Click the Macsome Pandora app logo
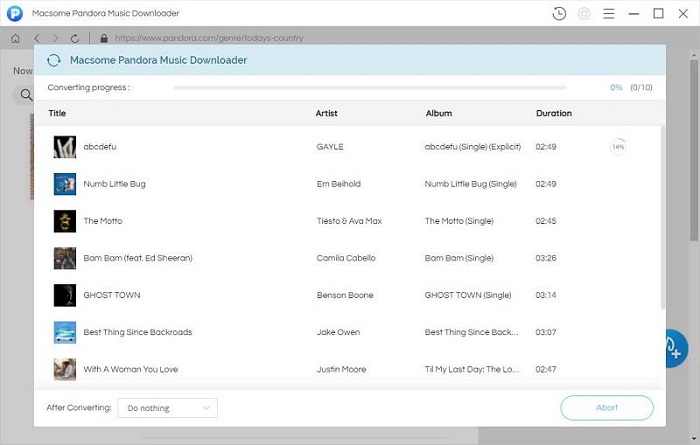Viewport: 700px width, 445px height. tap(15, 13)
